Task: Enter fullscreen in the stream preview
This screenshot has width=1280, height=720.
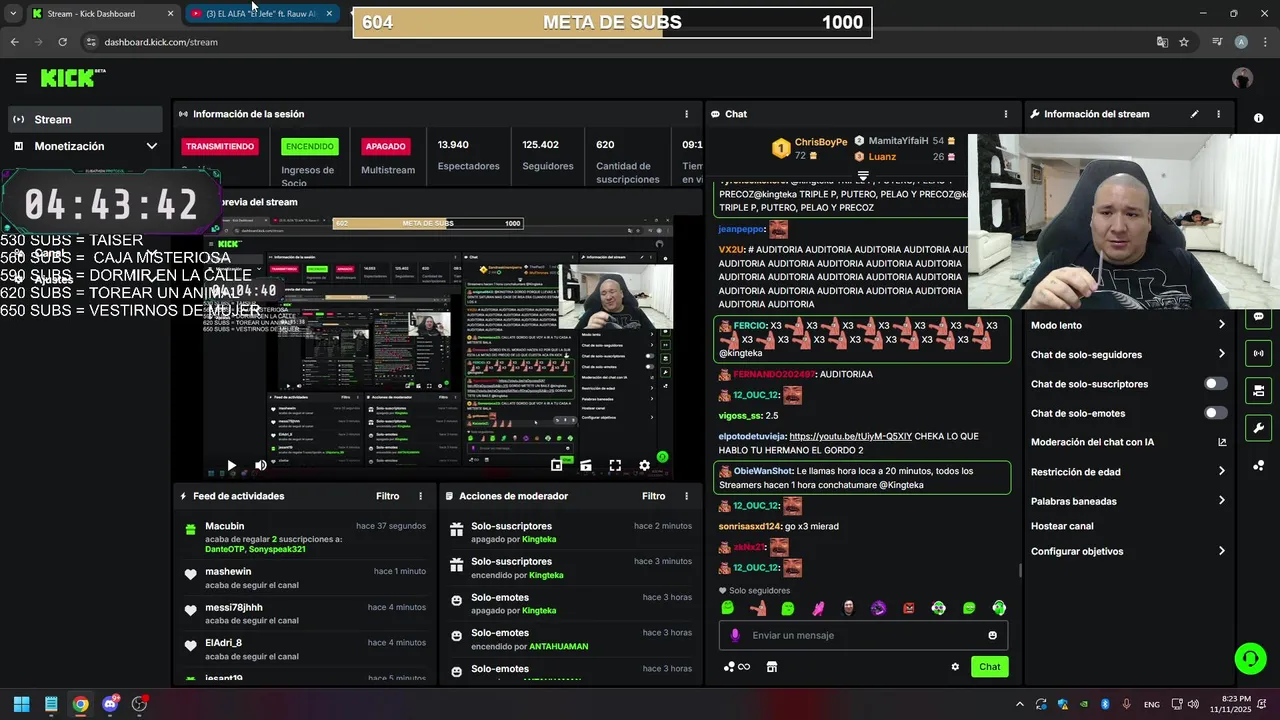Action: click(x=615, y=465)
